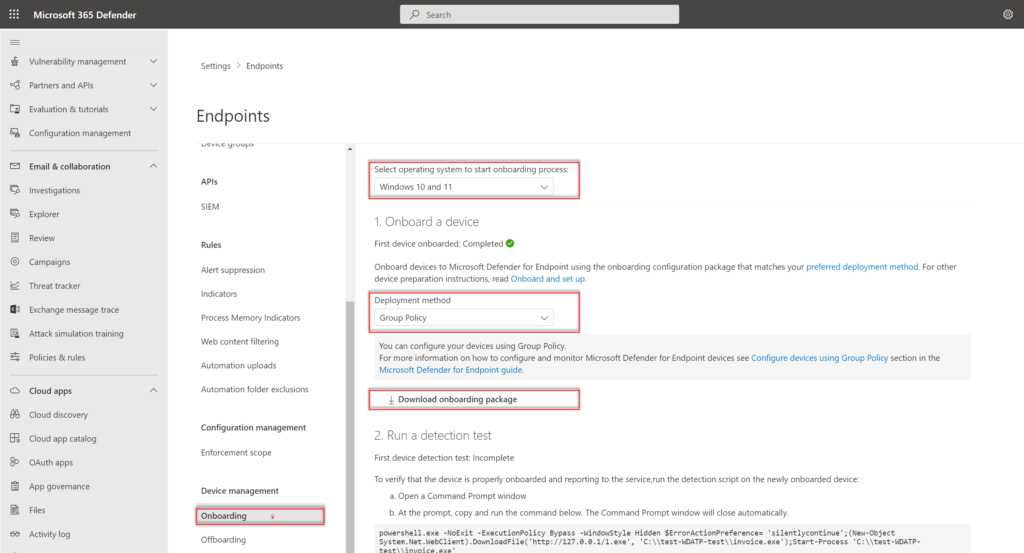The height and width of the screenshot is (553, 1024).
Task: Click the Vulnerability management icon
Action: coord(15,61)
